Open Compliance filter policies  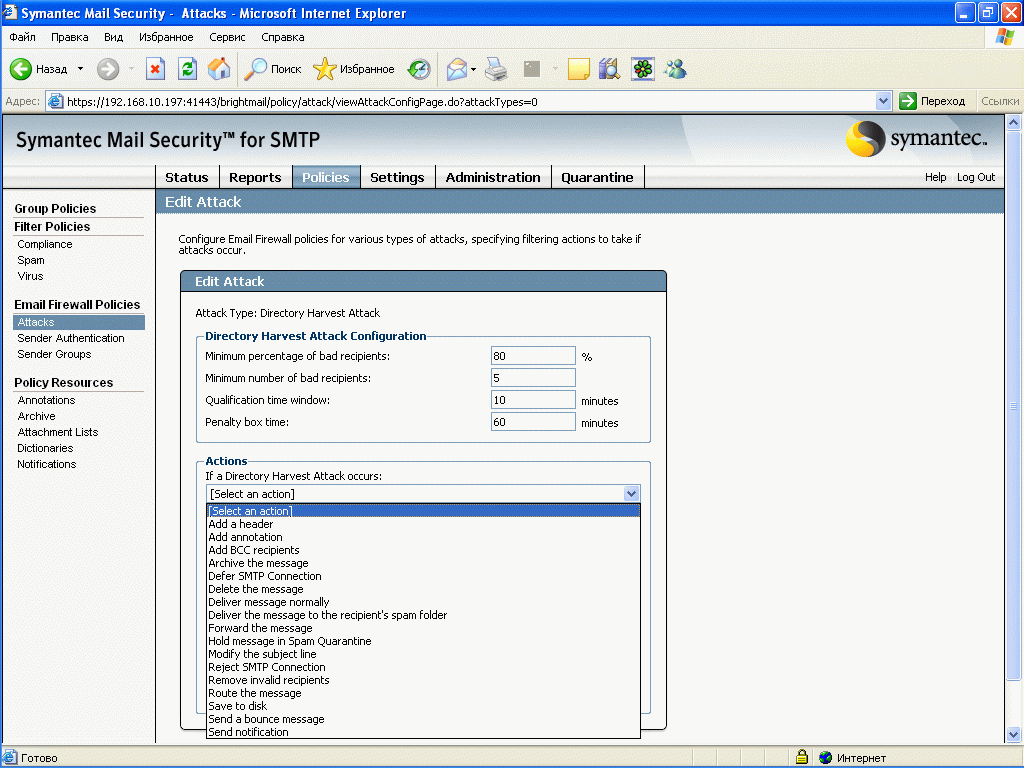click(45, 244)
